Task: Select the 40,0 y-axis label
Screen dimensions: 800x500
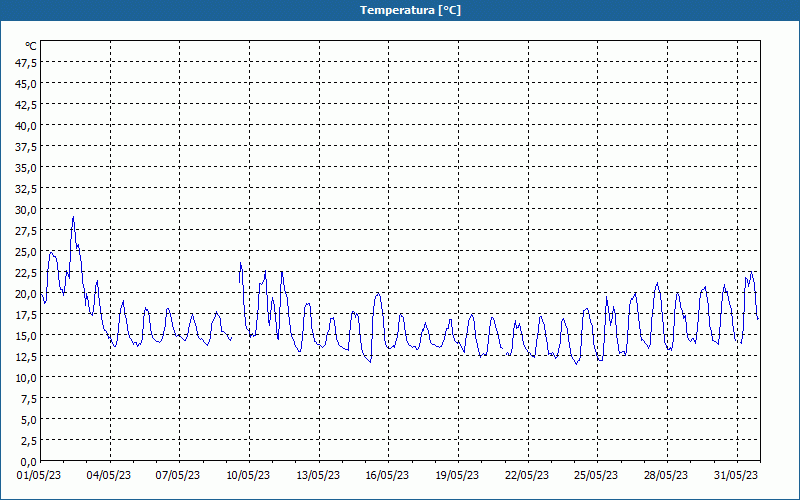Action: pos(27,126)
